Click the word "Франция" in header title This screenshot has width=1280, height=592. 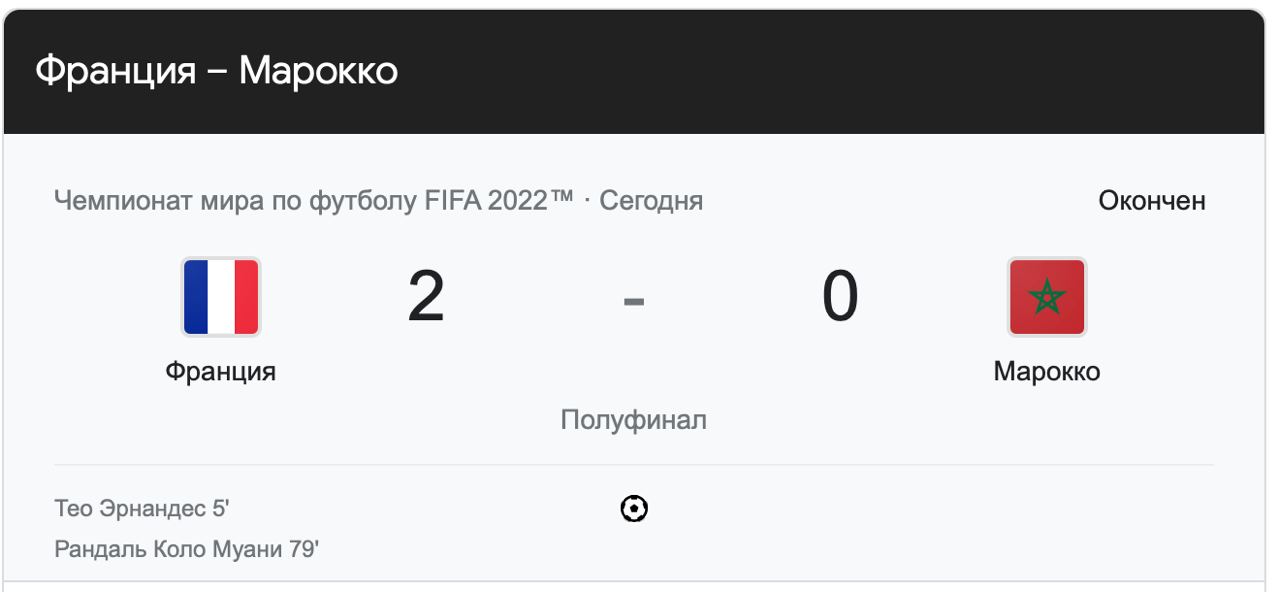tap(115, 71)
